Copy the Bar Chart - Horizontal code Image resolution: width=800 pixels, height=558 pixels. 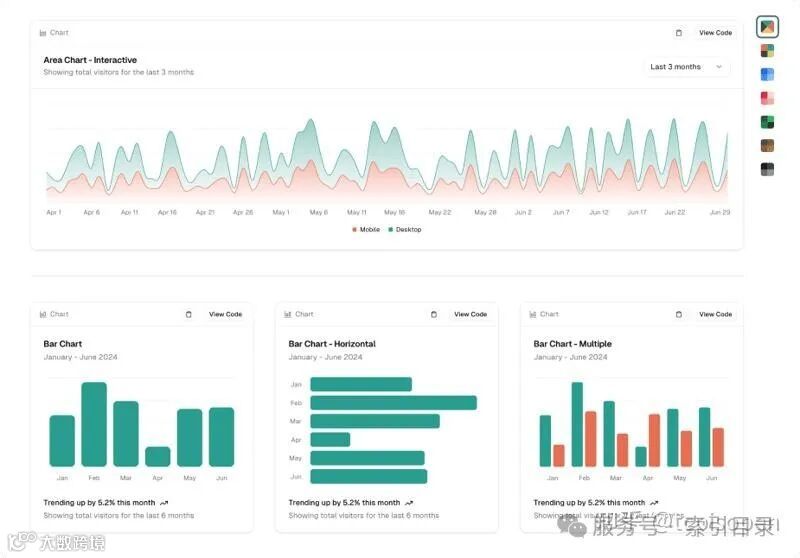point(434,314)
